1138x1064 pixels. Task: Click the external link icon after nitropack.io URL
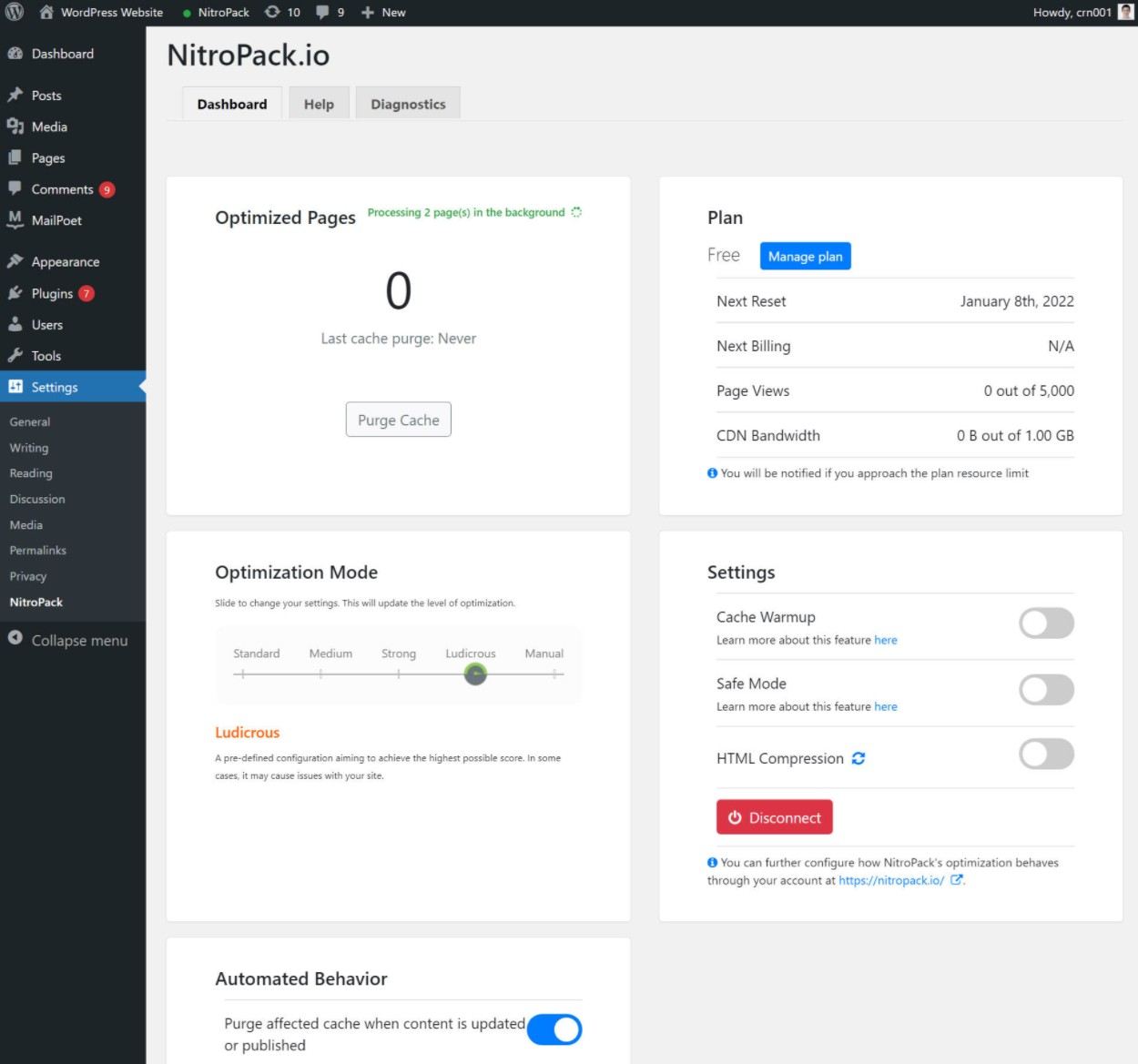coord(957,880)
